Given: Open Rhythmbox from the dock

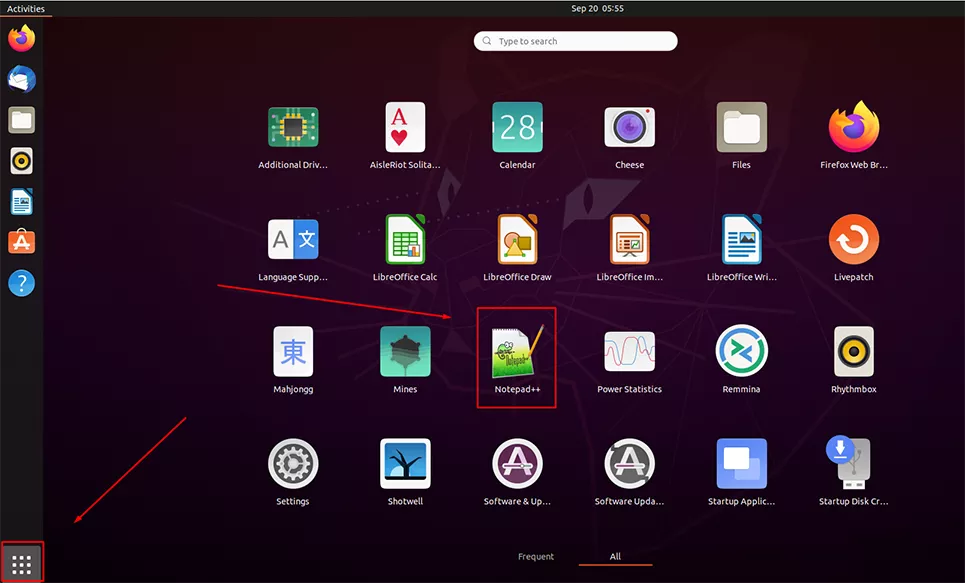Looking at the screenshot, I should [22, 161].
